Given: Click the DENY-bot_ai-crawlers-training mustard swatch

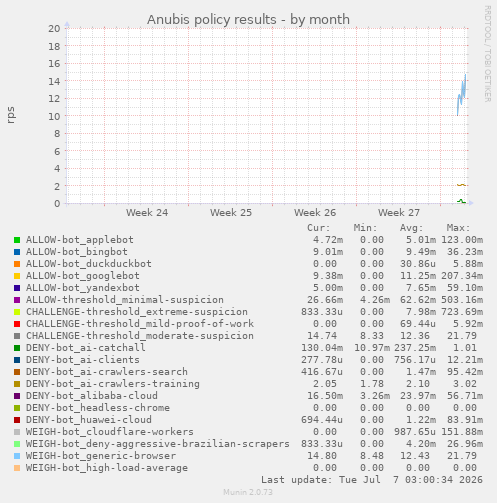Looking at the screenshot, I should click(x=17, y=384).
